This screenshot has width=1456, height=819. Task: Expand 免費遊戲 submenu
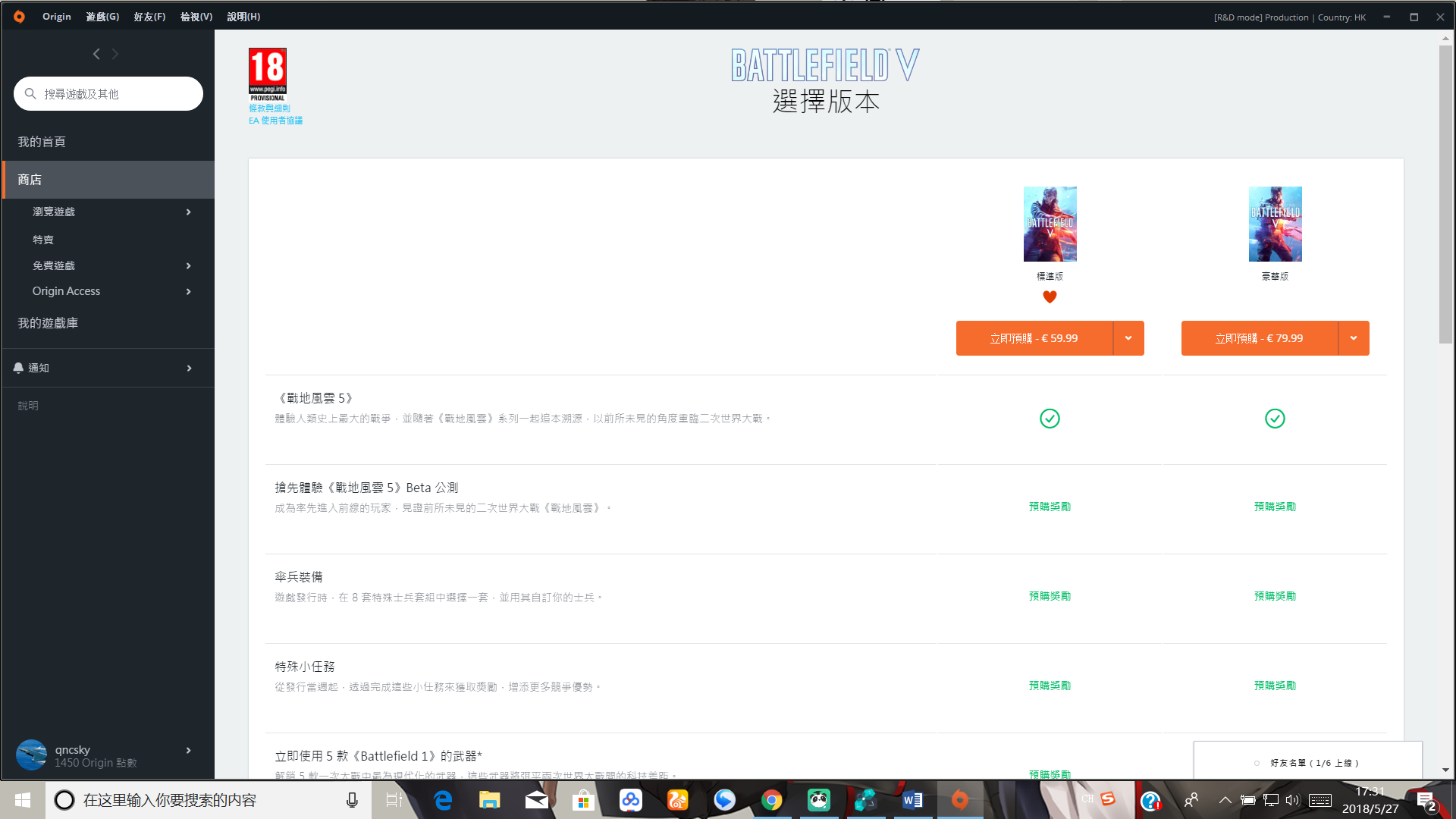pos(189,265)
